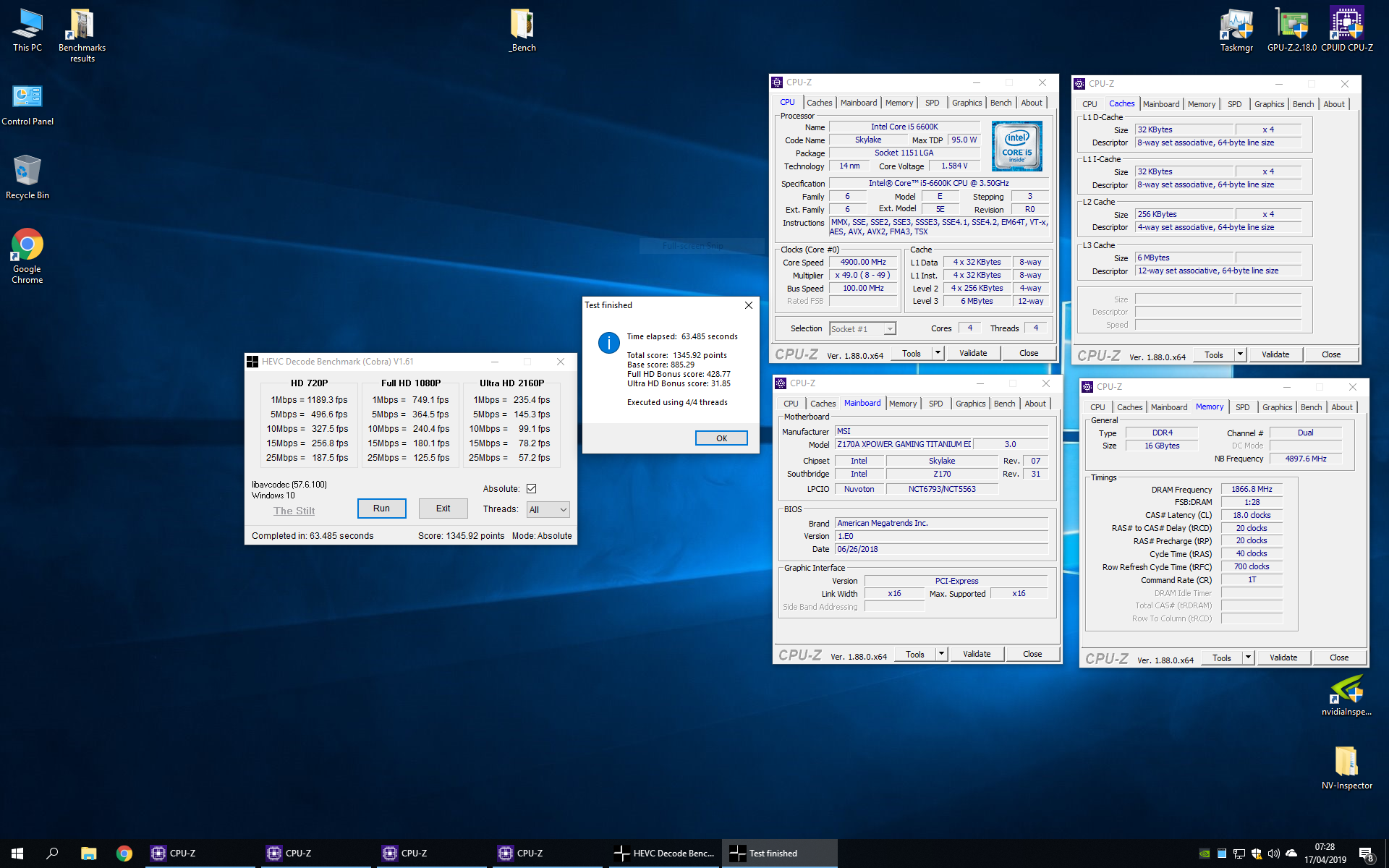This screenshot has width=1389, height=868.
Task: Open This PC desktop icon
Action: click(x=27, y=30)
